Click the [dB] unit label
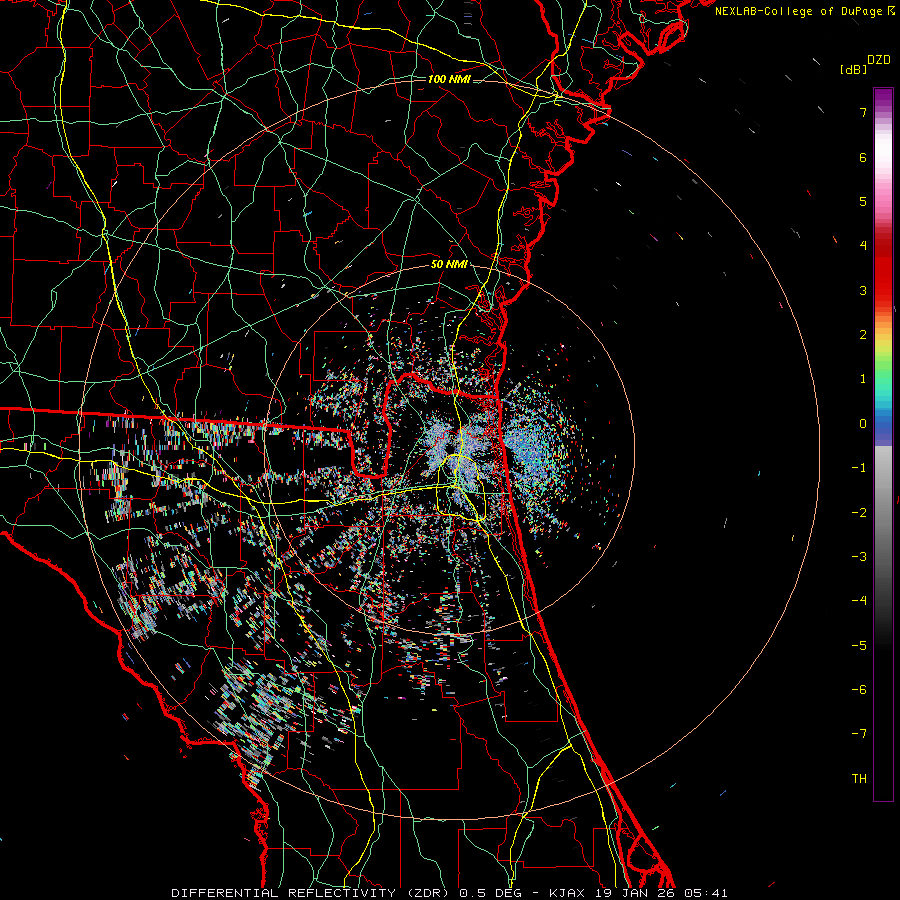The height and width of the screenshot is (900, 900). (853, 69)
